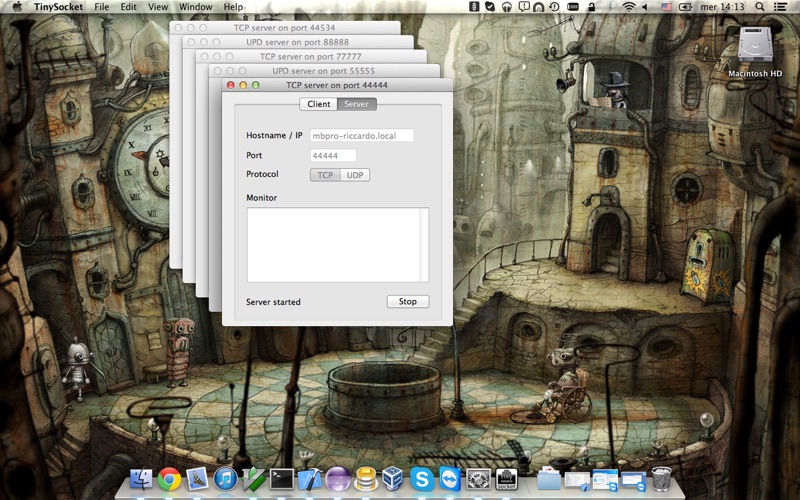Click the volume speaker menu bar icon
Viewport: 800px width, 500px height.
coord(644,7)
